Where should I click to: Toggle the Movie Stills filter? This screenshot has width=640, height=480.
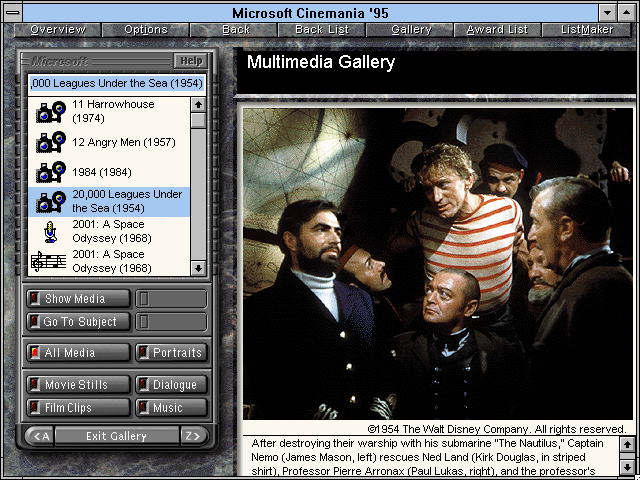point(78,384)
